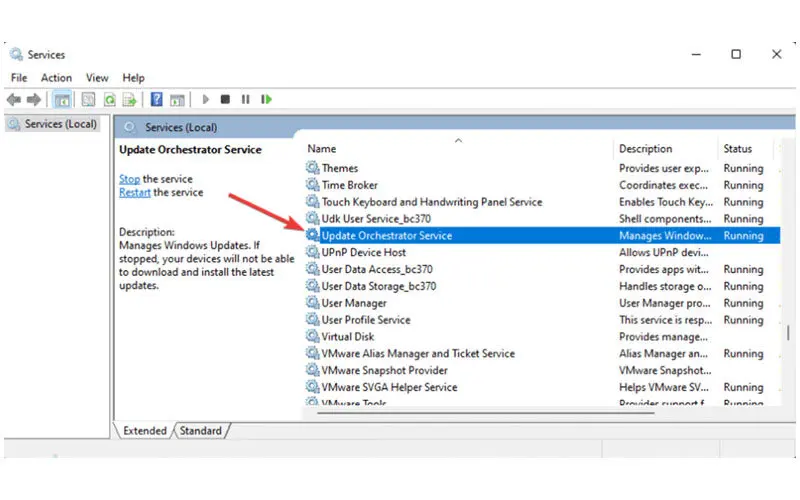Open the Action menu

point(56,78)
